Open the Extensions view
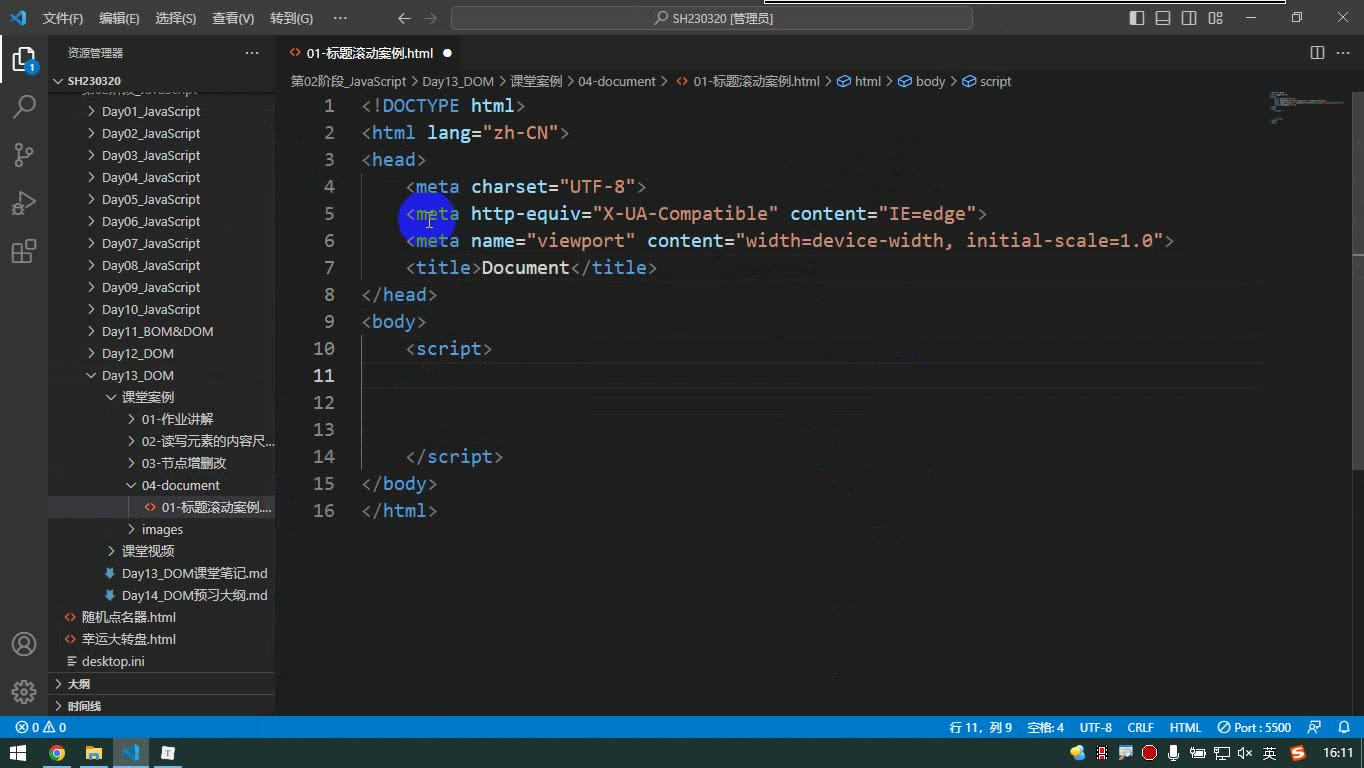 pos(24,251)
